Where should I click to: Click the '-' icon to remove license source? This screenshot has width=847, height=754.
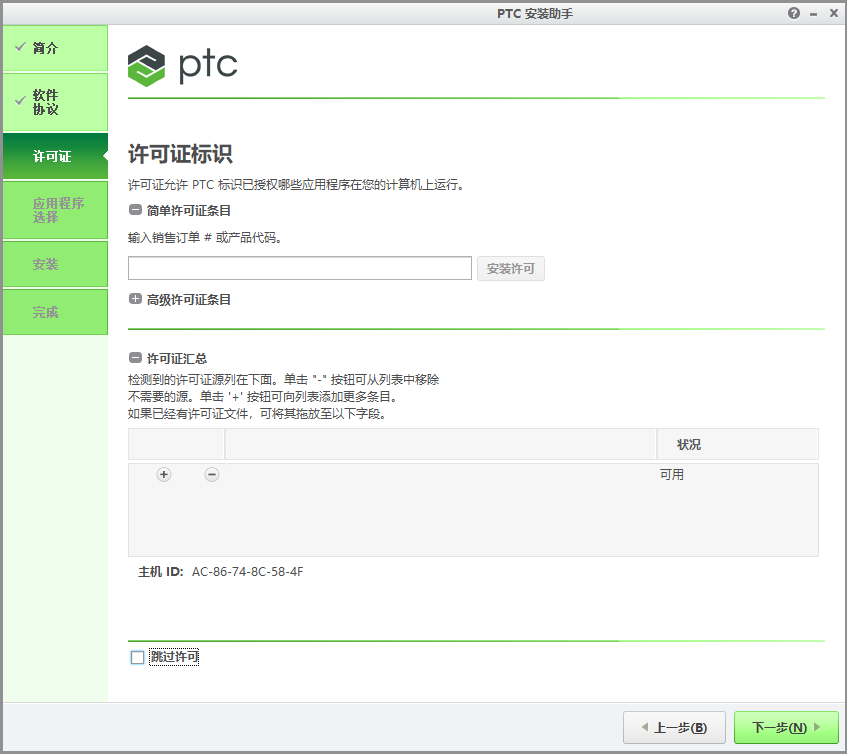coord(211,474)
